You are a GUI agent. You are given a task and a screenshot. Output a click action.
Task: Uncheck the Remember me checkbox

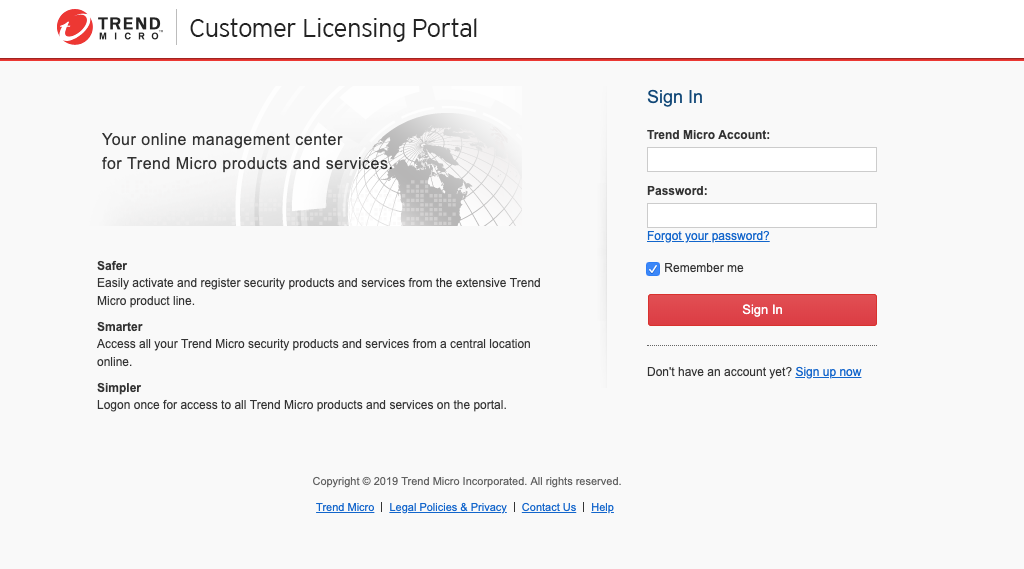coord(653,268)
